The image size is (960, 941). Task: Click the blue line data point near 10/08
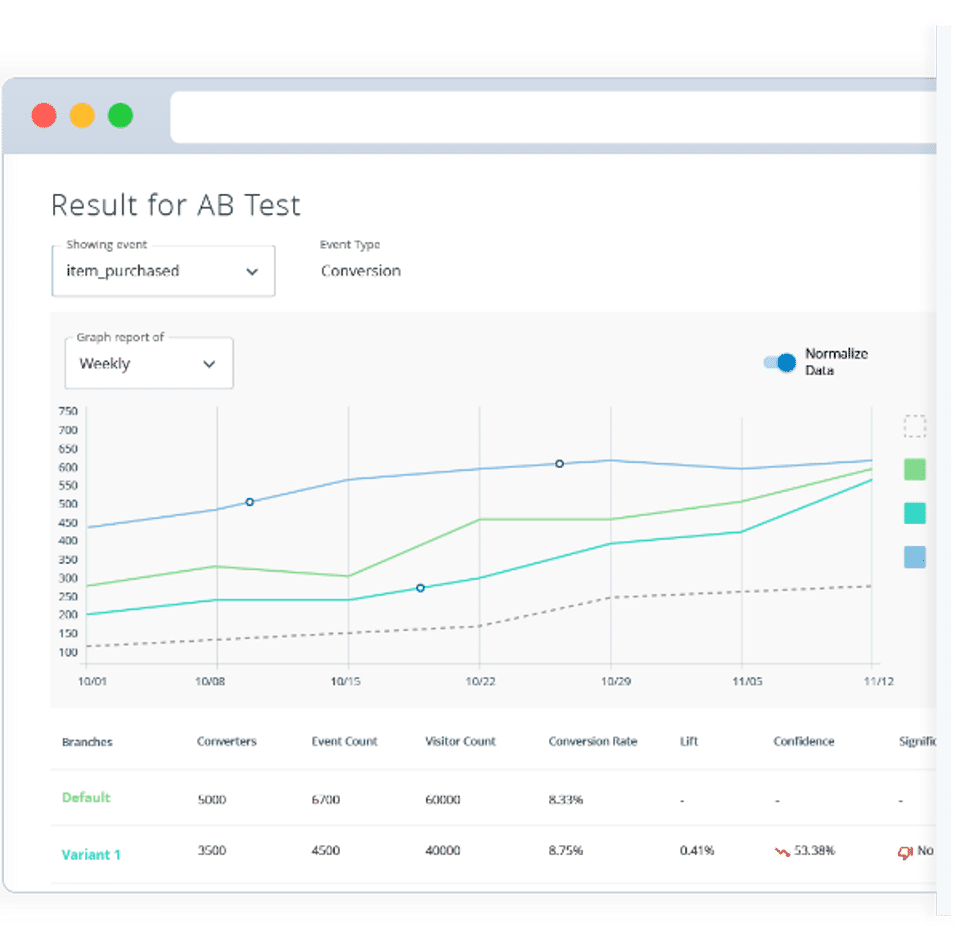pos(250,502)
